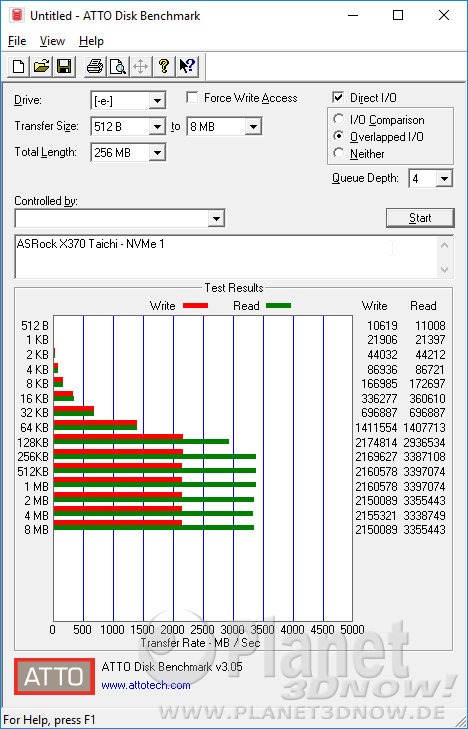Select the Neither radio button
The image size is (468, 729).
click(339, 153)
